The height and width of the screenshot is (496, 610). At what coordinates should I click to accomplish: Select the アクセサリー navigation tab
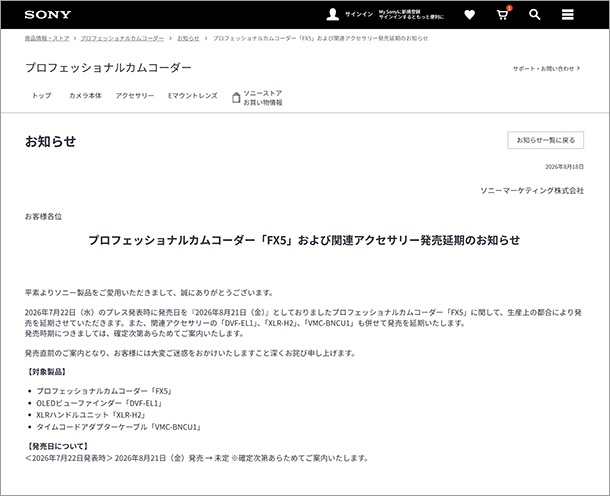tap(135, 96)
